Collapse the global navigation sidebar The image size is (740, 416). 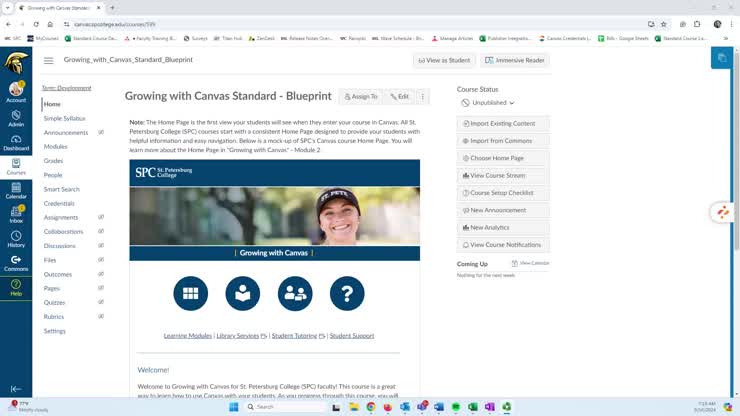coord(16,389)
